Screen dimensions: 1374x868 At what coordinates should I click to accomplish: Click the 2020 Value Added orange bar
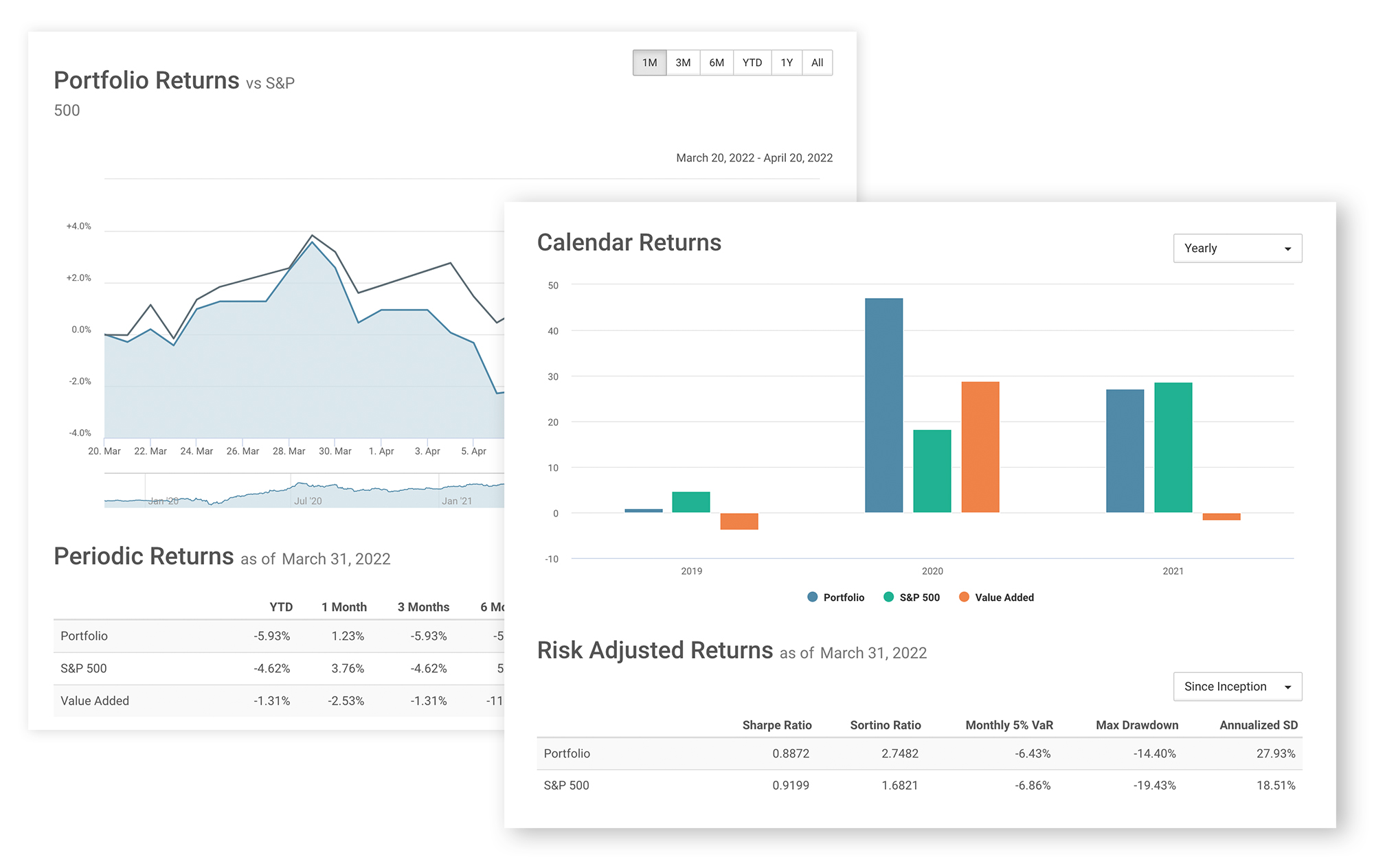pyautogui.click(x=980, y=447)
